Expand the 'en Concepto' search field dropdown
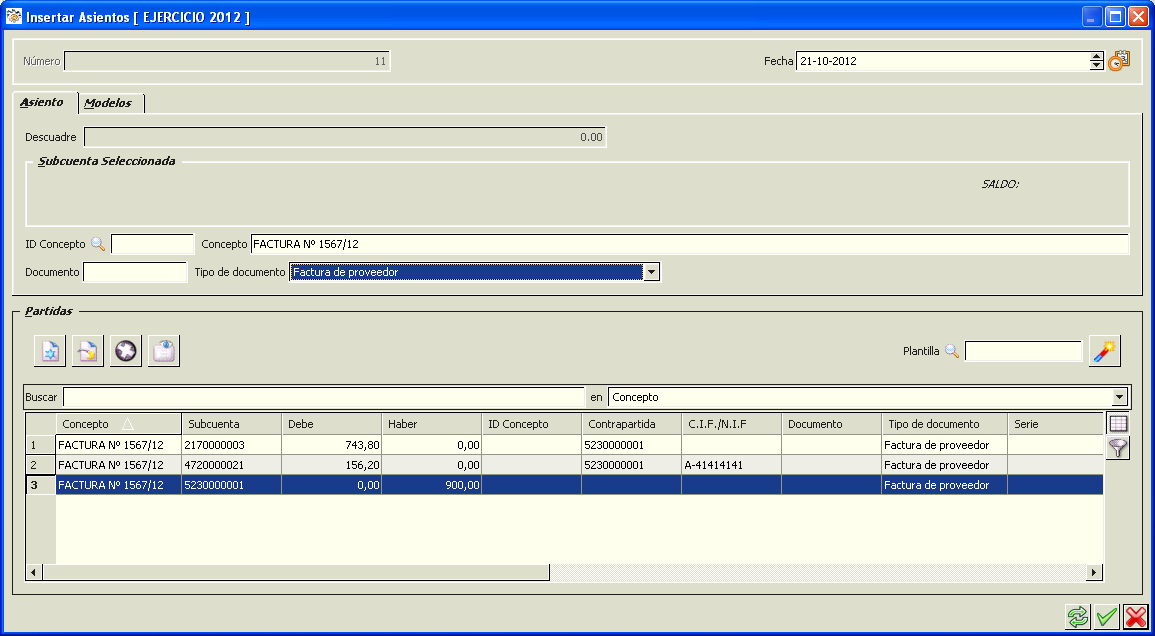1155x636 pixels. [x=1120, y=397]
